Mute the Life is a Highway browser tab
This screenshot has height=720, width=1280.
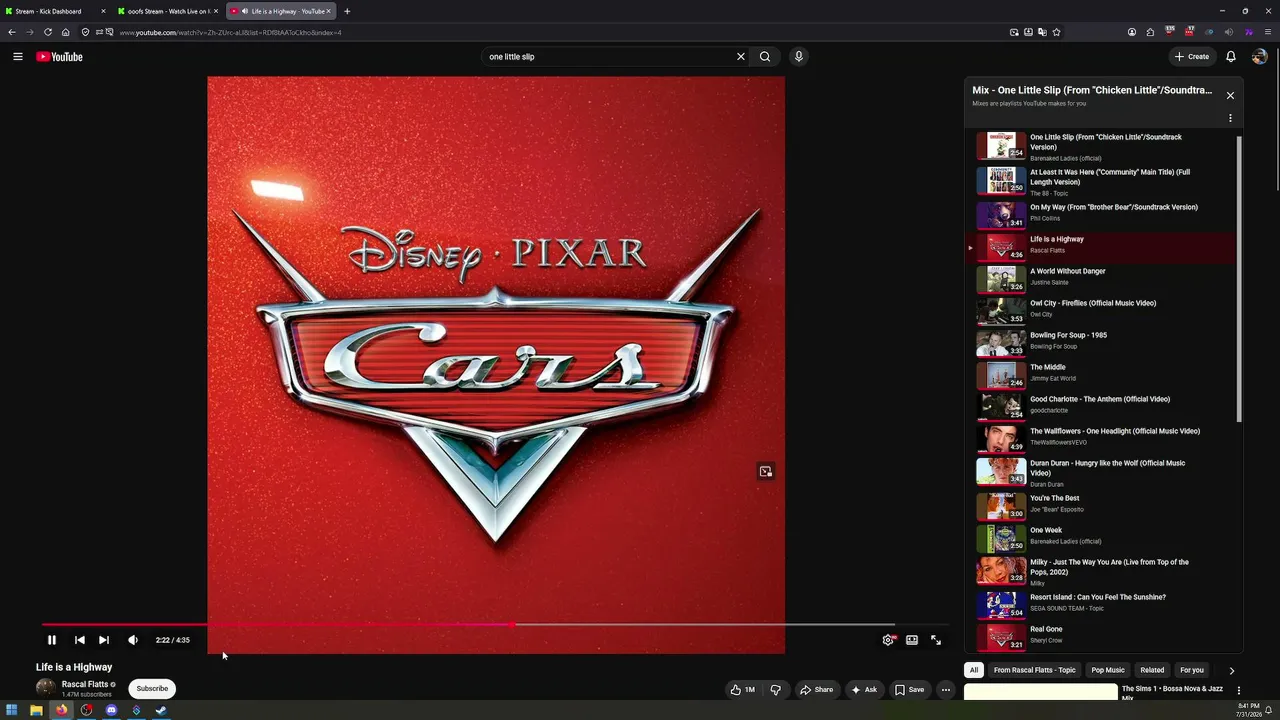(245, 11)
